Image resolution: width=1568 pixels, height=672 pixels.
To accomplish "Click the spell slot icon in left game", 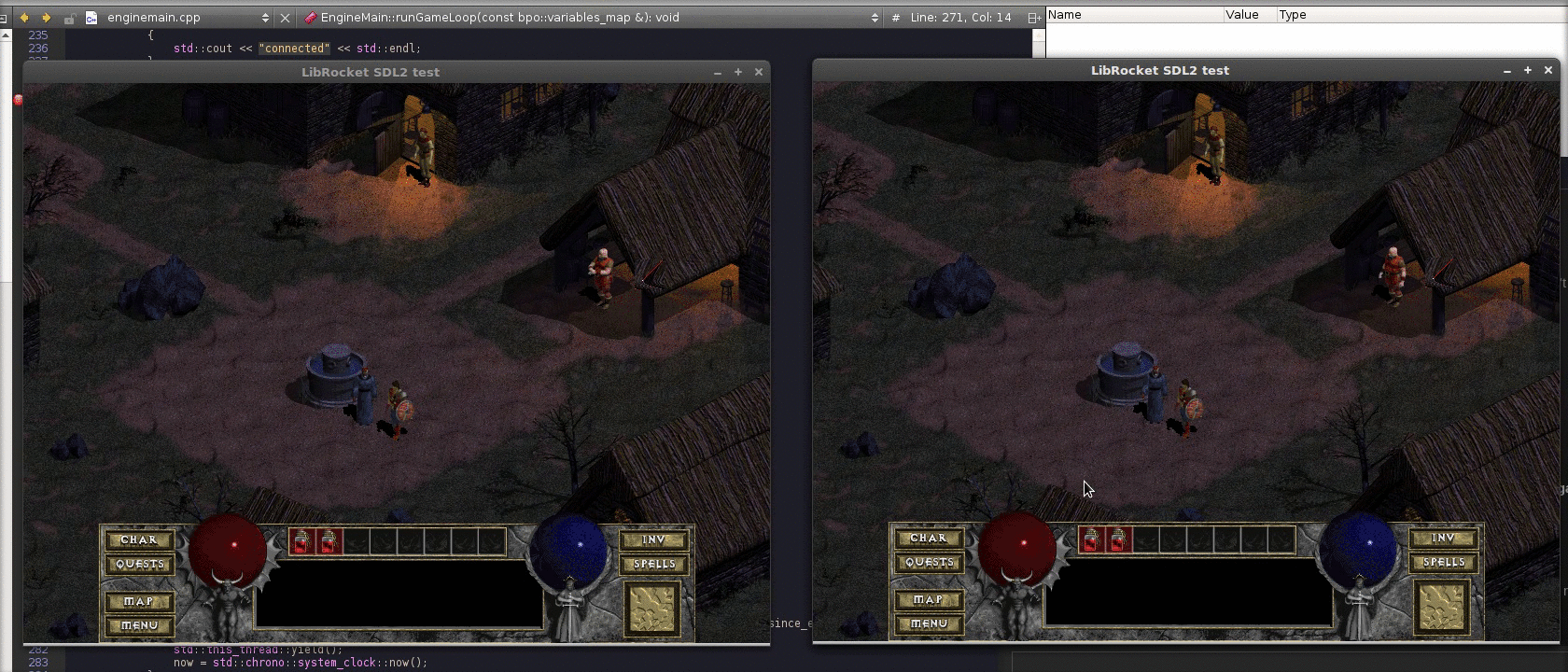I will click(x=654, y=608).
